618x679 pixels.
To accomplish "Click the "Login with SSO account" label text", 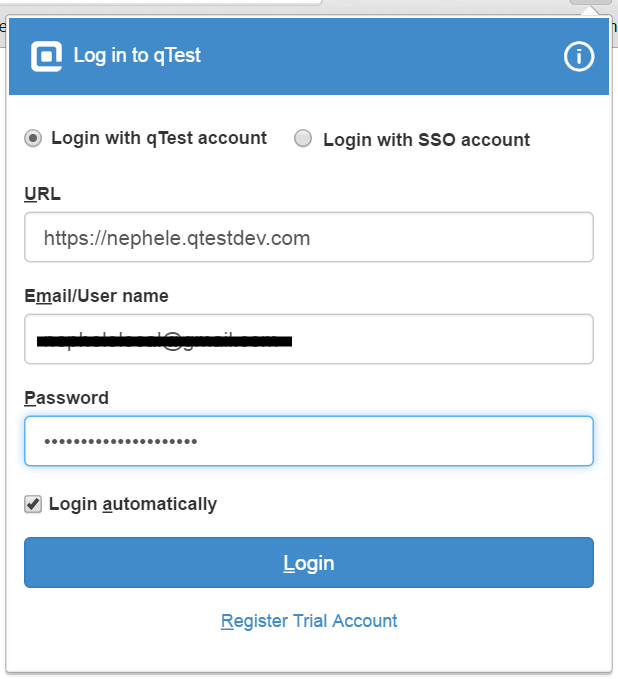I will [427, 140].
